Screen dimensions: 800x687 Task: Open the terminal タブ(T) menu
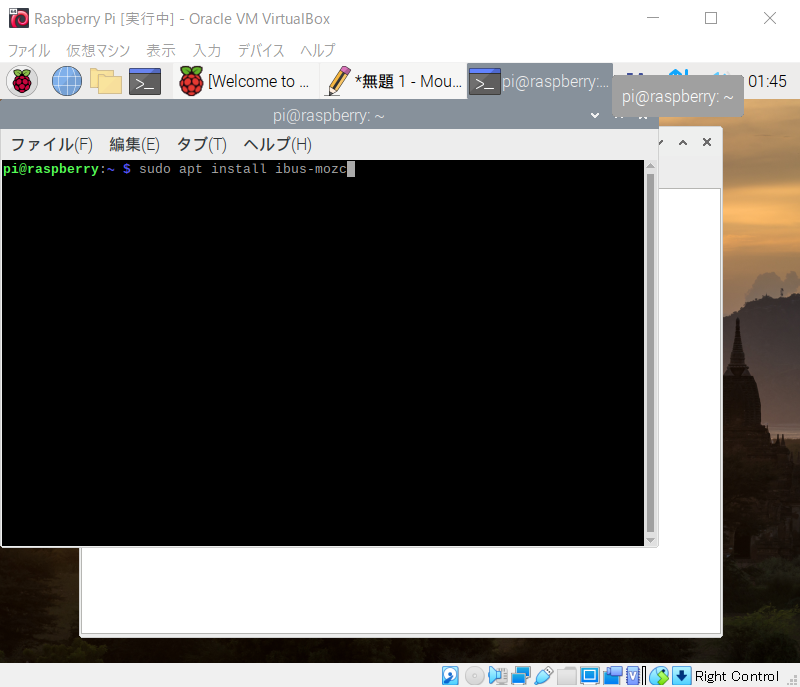pos(202,144)
